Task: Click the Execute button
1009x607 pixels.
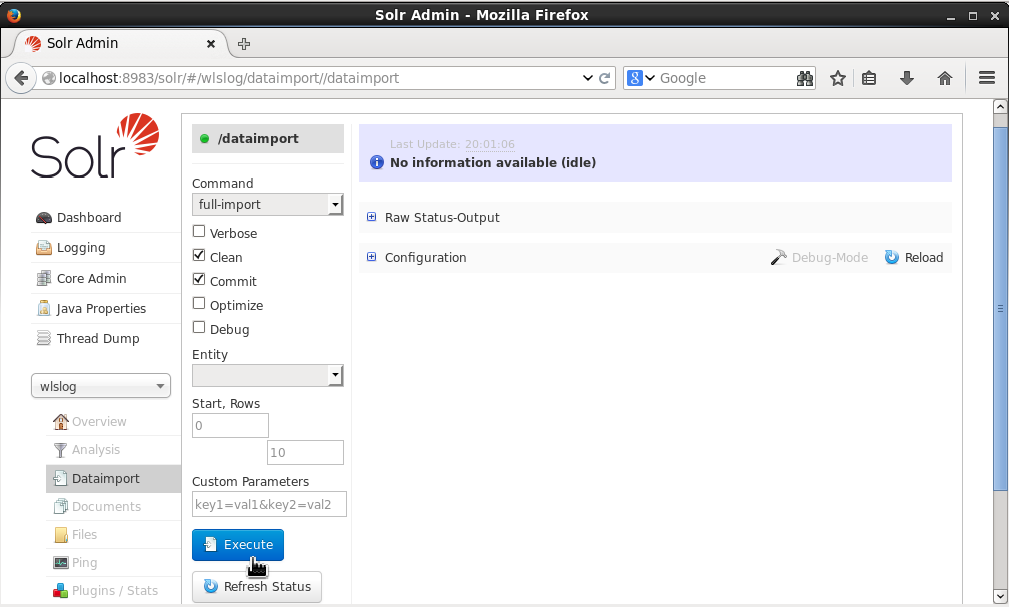Action: point(237,545)
